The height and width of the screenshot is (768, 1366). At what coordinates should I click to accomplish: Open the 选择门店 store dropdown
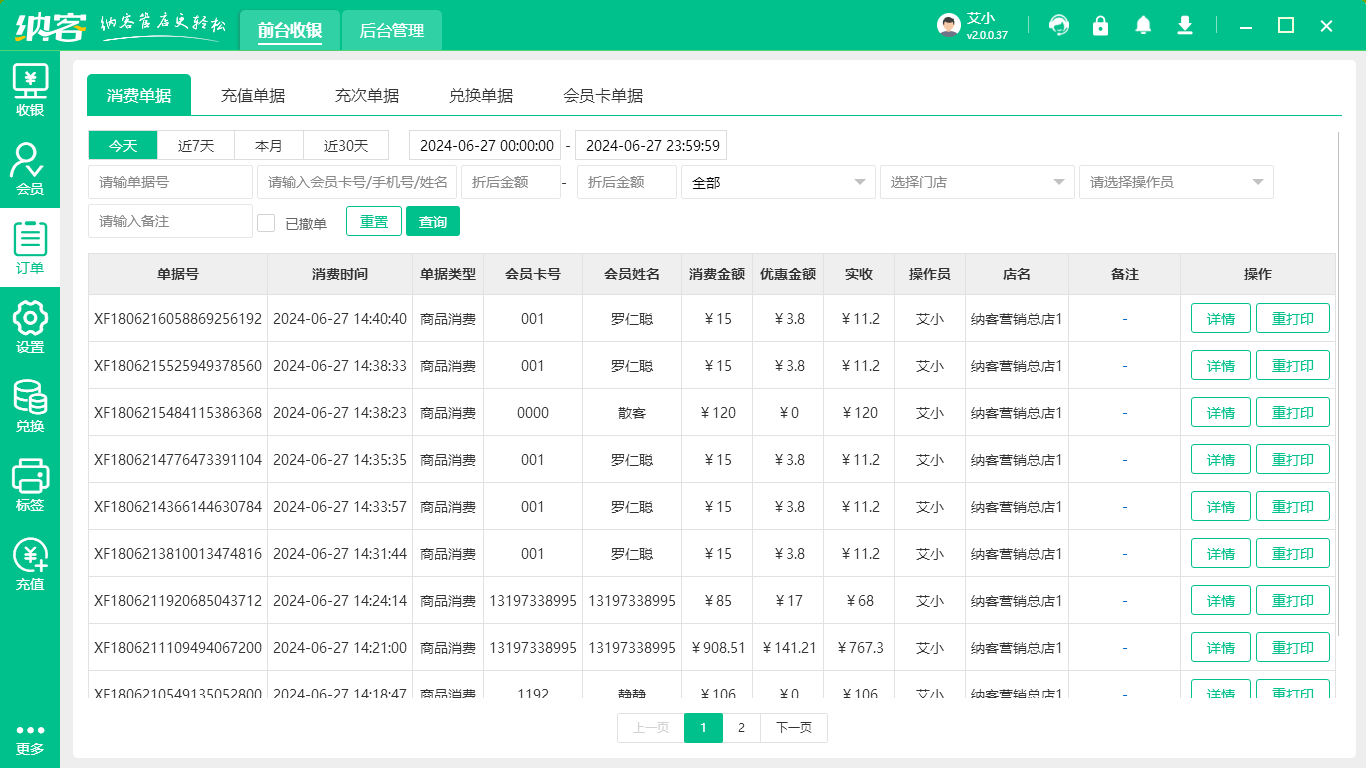[977, 182]
